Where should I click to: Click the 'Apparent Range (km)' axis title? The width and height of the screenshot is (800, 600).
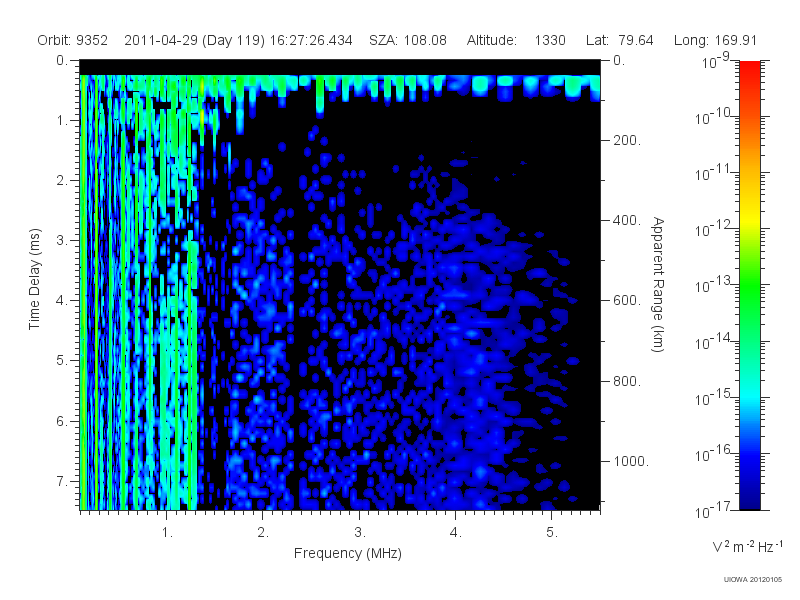[658, 284]
